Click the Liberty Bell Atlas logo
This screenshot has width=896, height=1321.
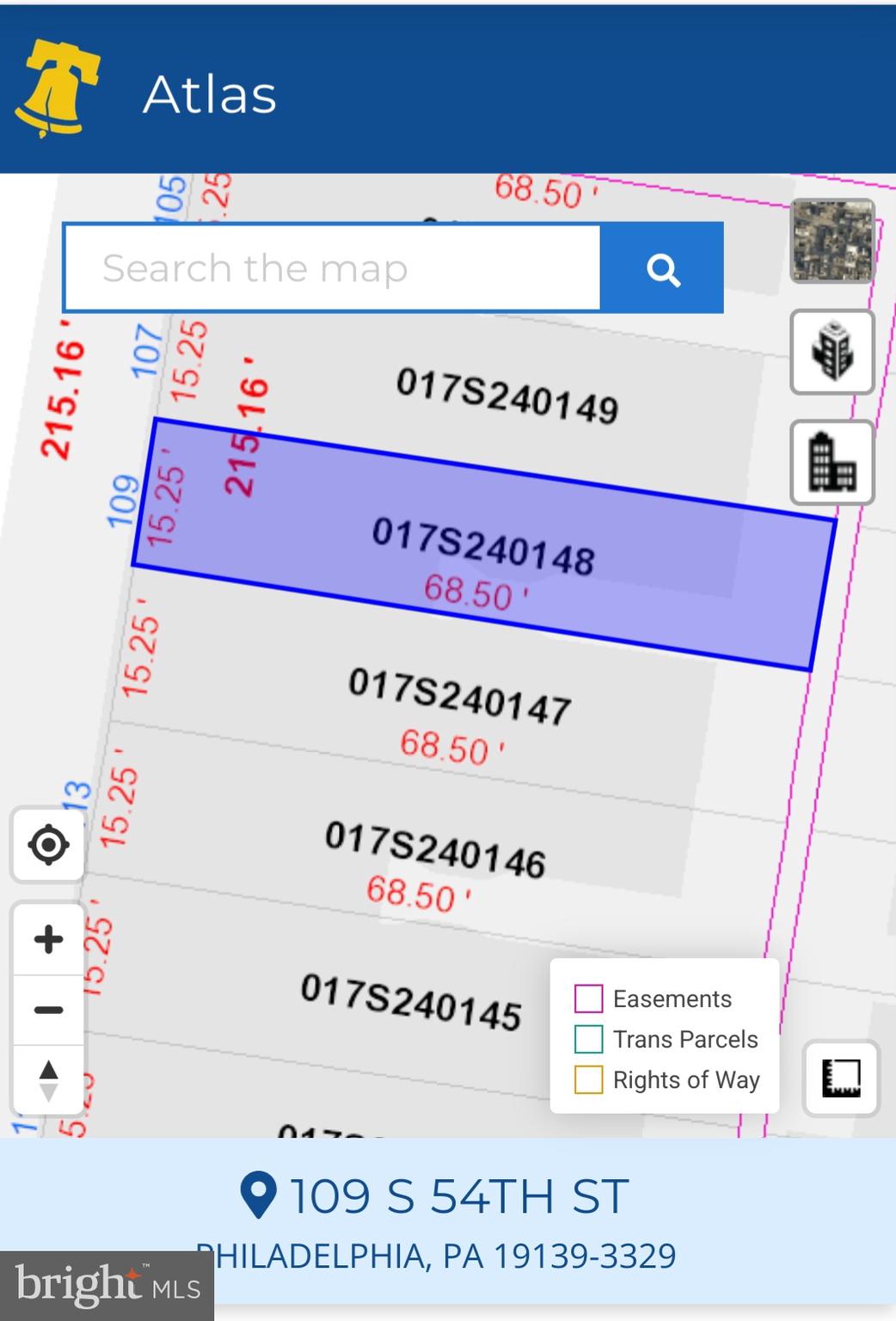point(57,89)
